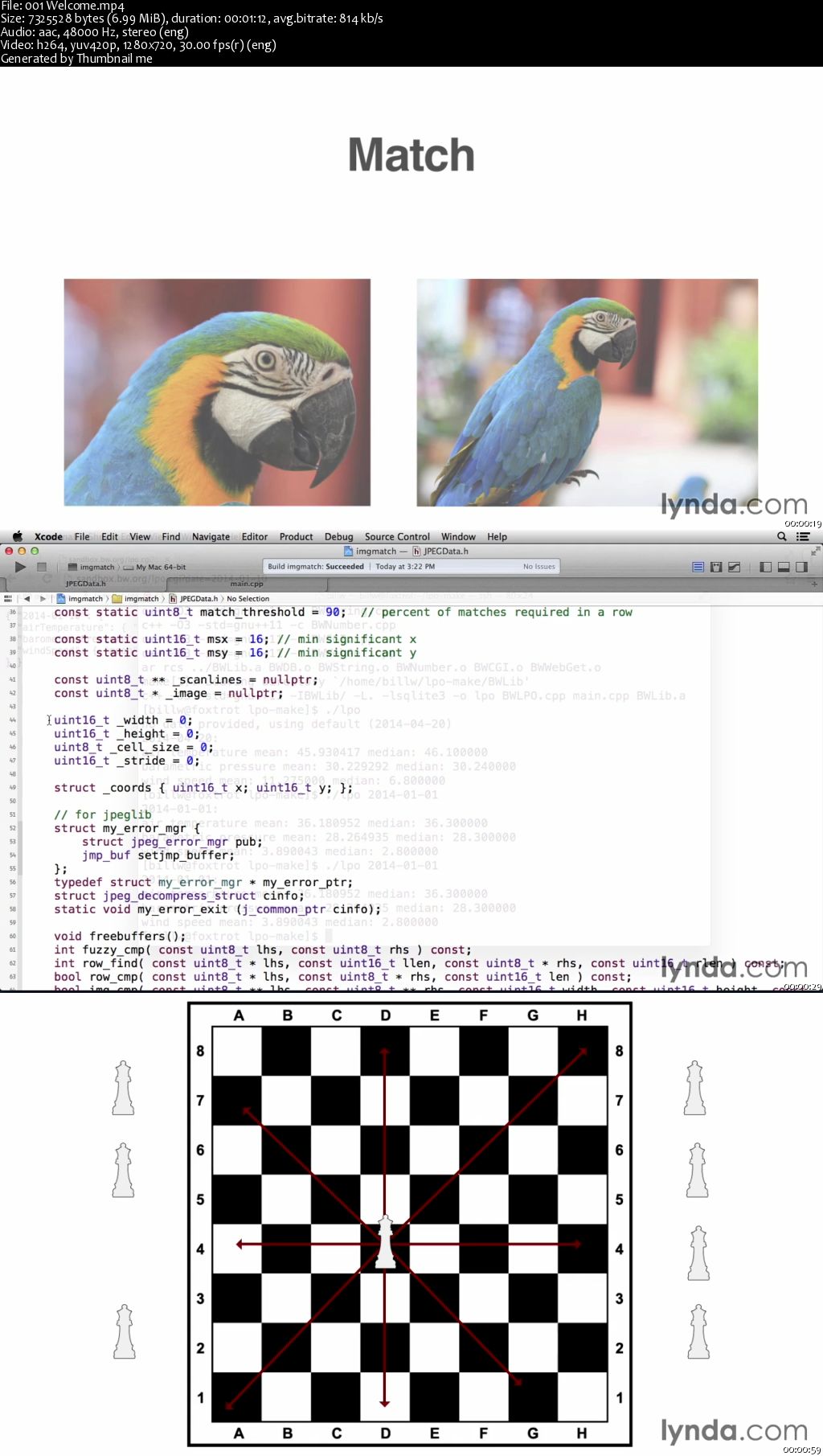Click the jump bar back arrow
The image size is (823, 1456).
[27, 598]
